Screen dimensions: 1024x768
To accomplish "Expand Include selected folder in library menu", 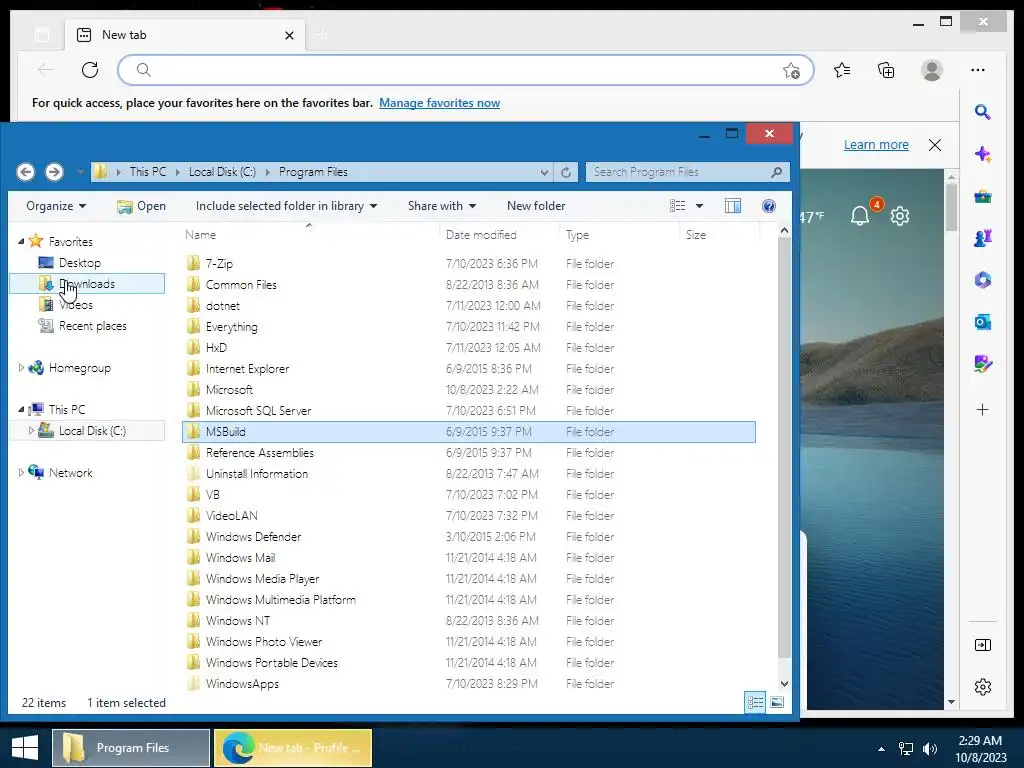I will (x=286, y=206).
